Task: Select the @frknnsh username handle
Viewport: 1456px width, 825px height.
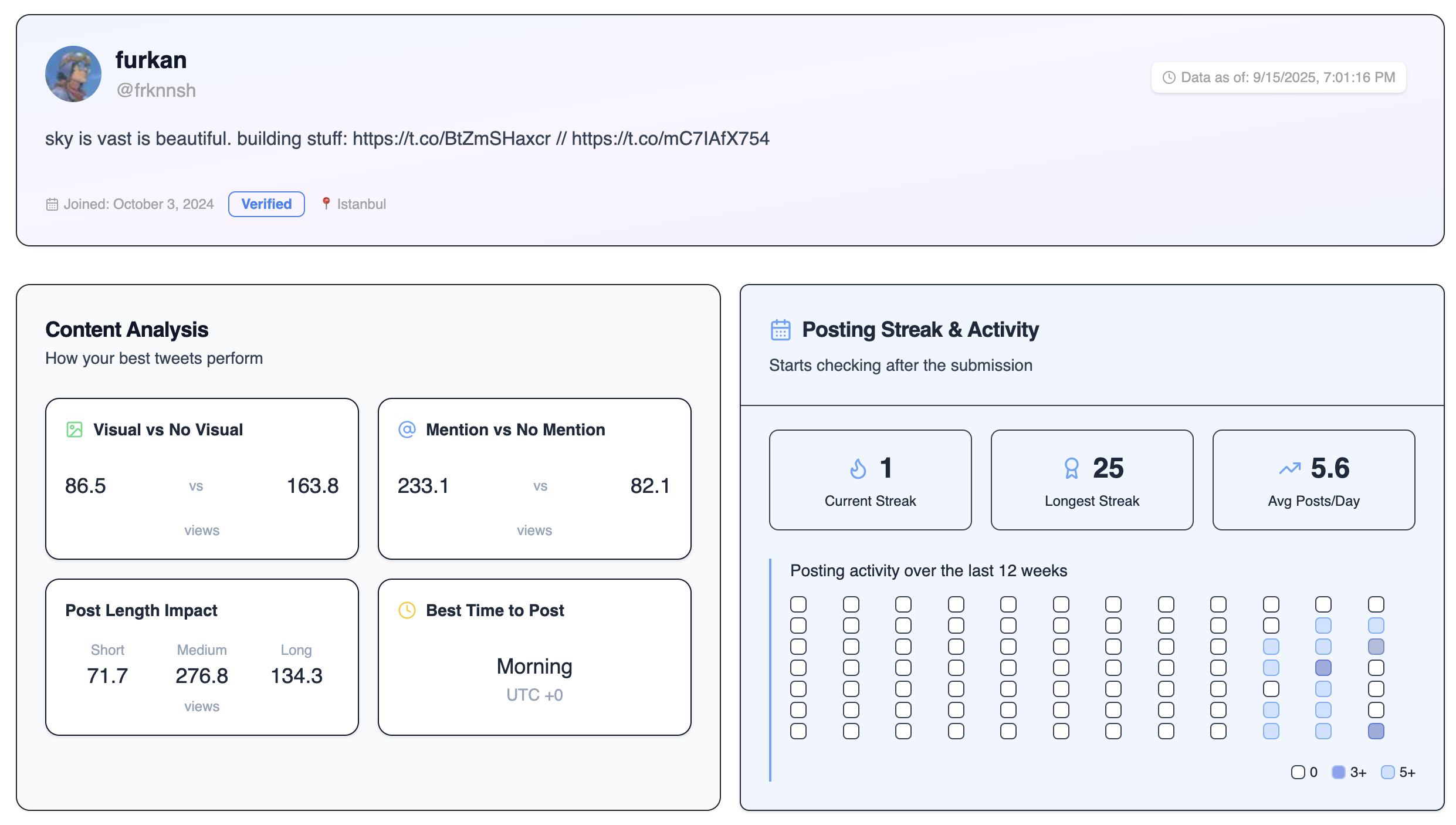Action: 156,90
